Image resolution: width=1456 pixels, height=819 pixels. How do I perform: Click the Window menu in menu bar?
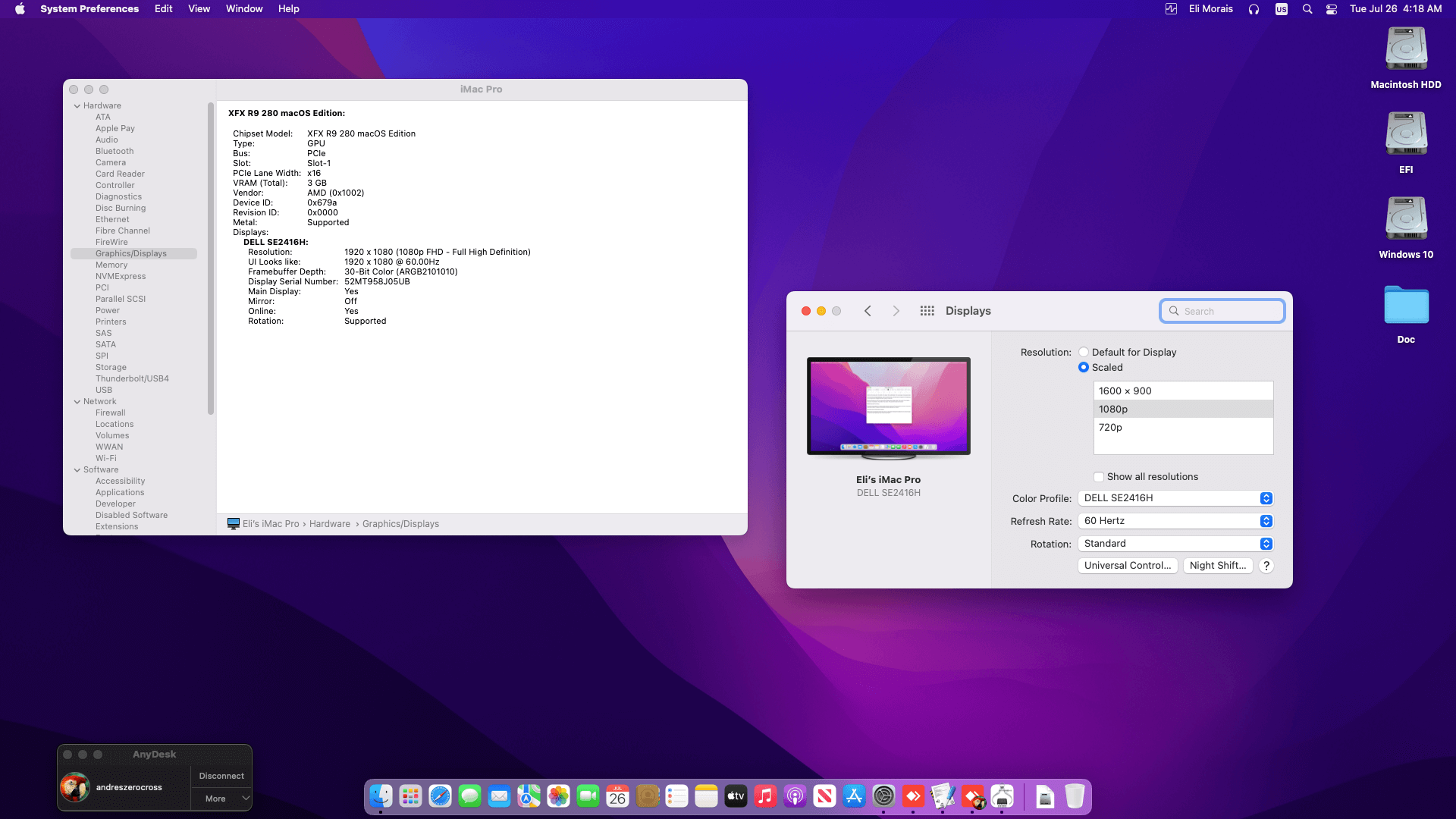pyautogui.click(x=243, y=8)
